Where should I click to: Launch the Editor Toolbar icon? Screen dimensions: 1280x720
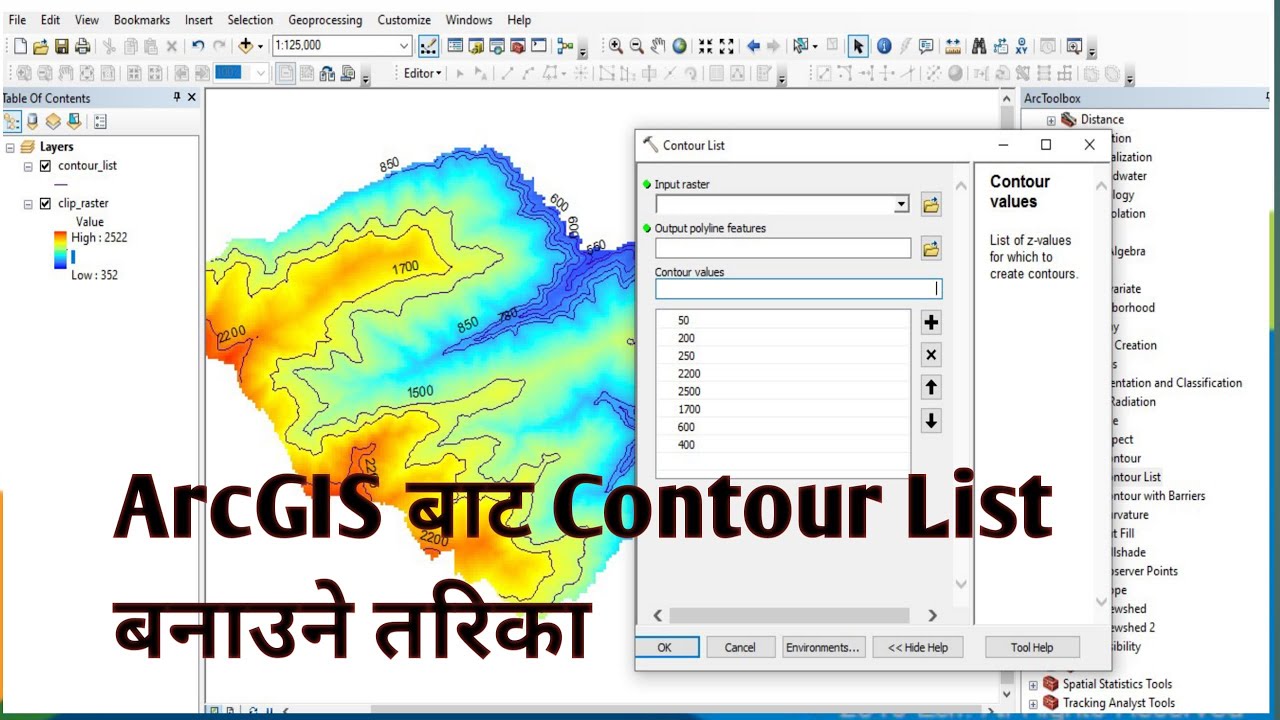click(428, 46)
